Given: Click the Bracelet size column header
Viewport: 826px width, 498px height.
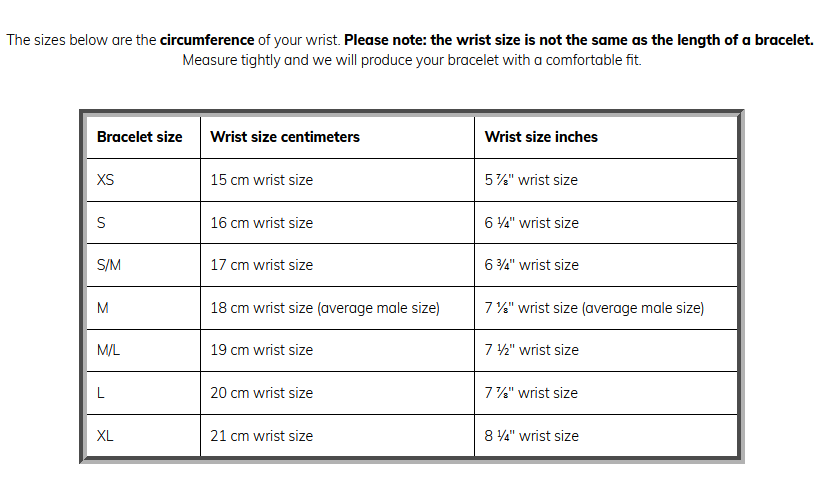Looking at the screenshot, I should point(140,137).
